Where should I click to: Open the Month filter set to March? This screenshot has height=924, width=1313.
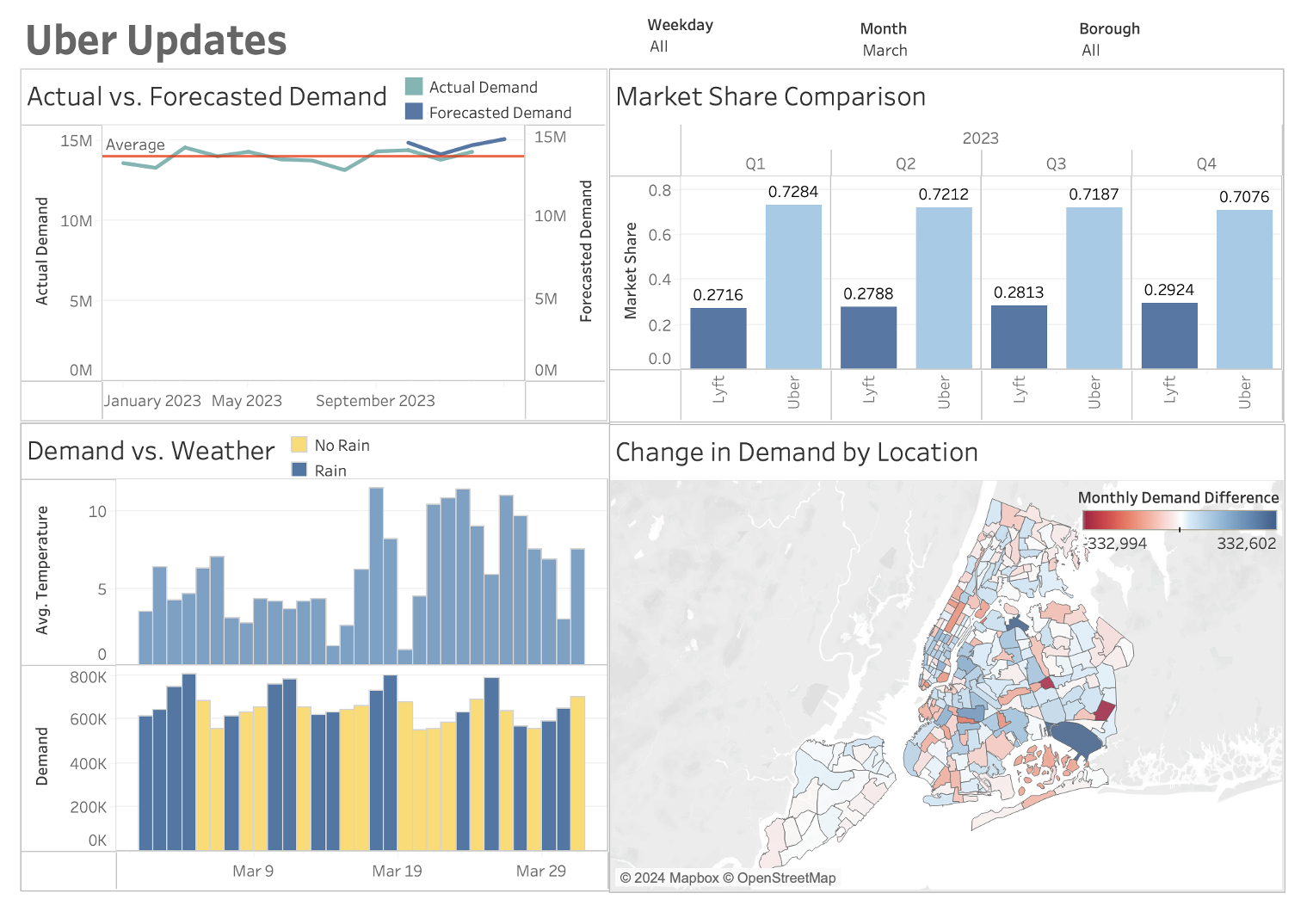click(885, 51)
